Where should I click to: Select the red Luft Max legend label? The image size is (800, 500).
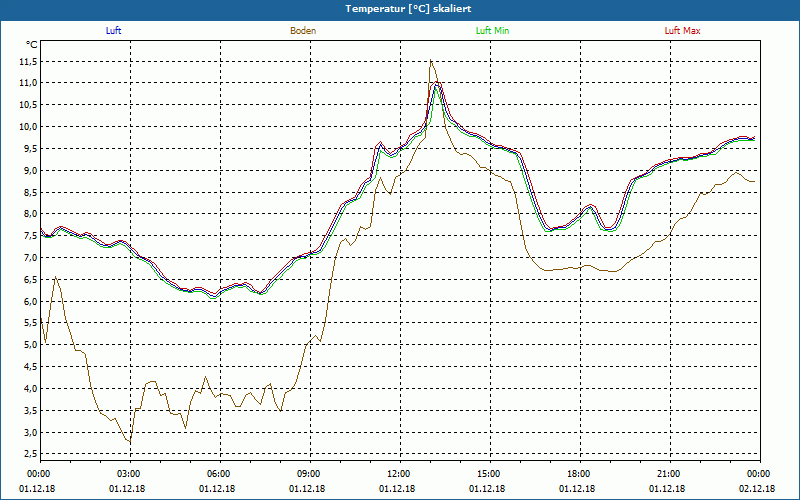coord(682,31)
